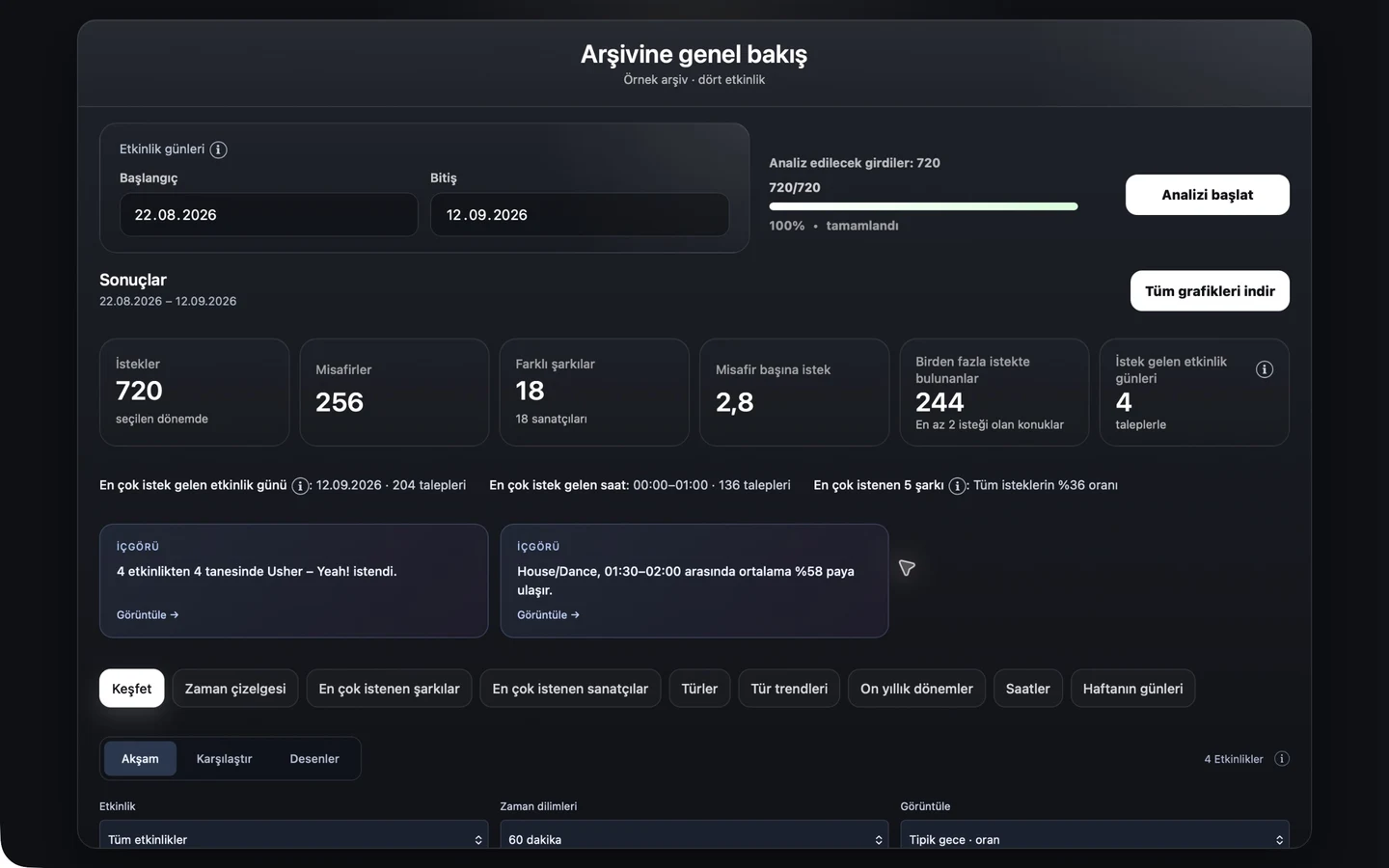1389x868 pixels.
Task: Open the Haftanın günleri tab
Action: (x=1132, y=689)
